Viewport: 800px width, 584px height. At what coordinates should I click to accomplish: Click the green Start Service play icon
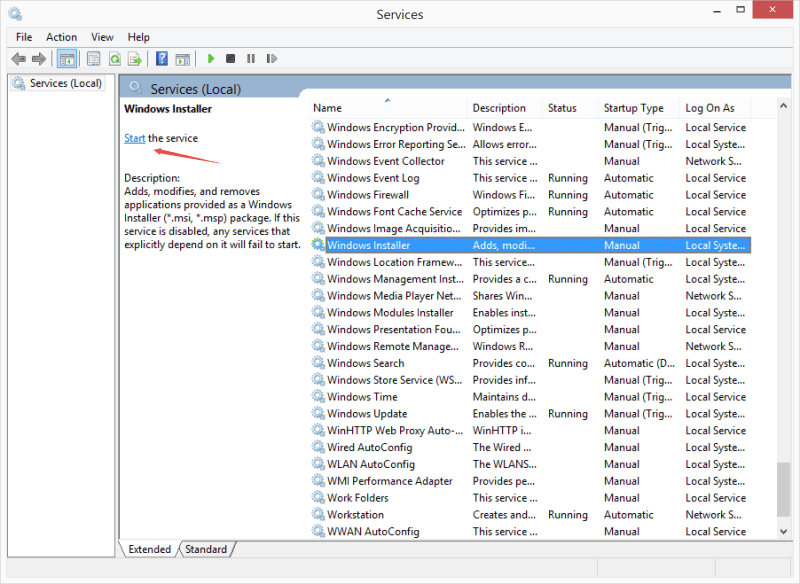click(x=211, y=59)
